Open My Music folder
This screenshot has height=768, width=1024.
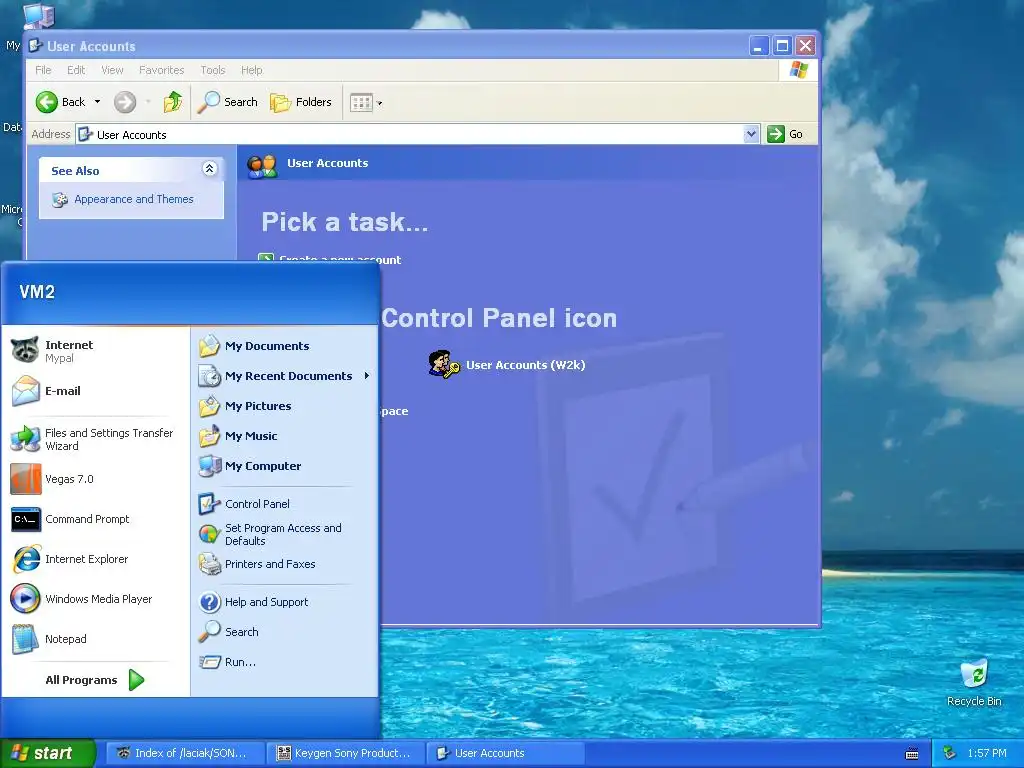coord(284,436)
